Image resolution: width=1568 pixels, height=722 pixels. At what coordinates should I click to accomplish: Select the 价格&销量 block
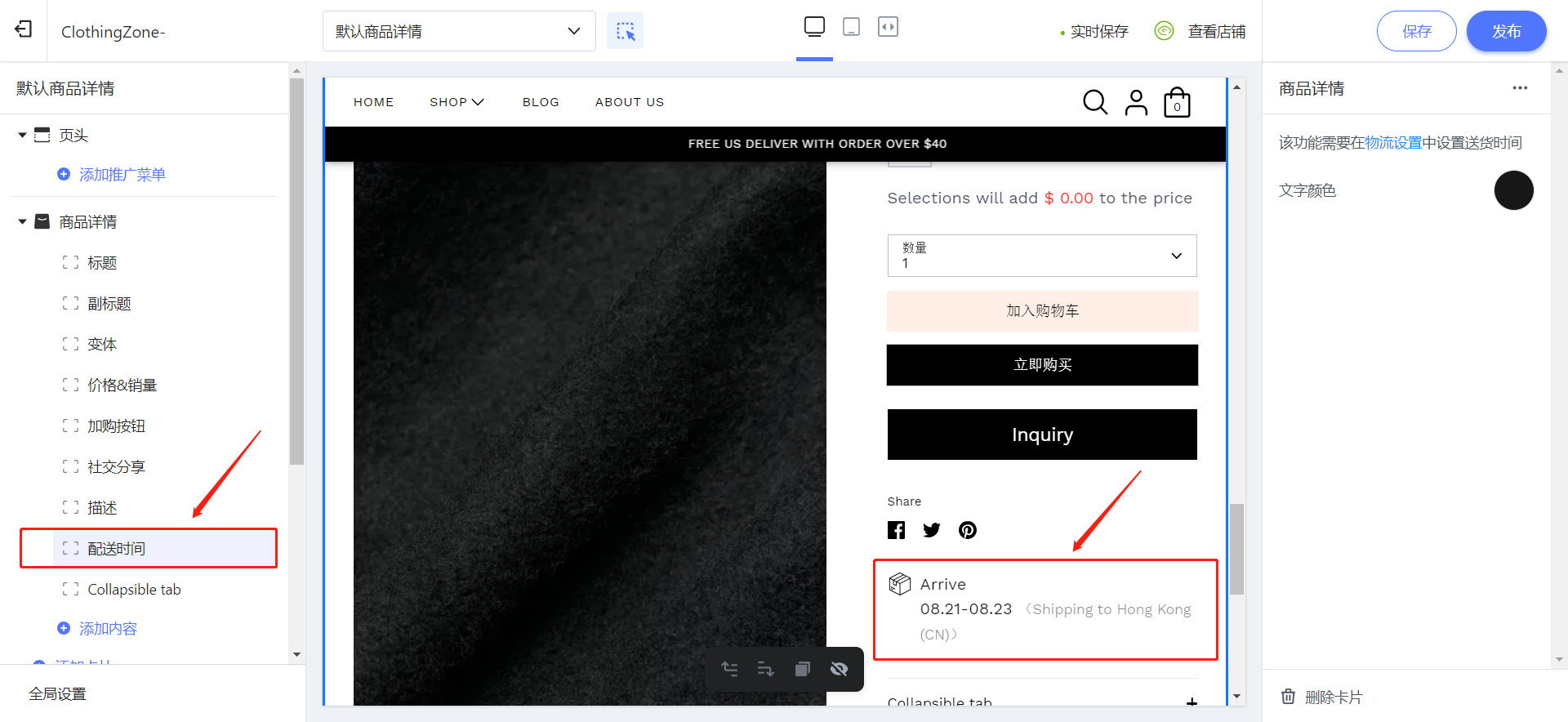[122, 385]
